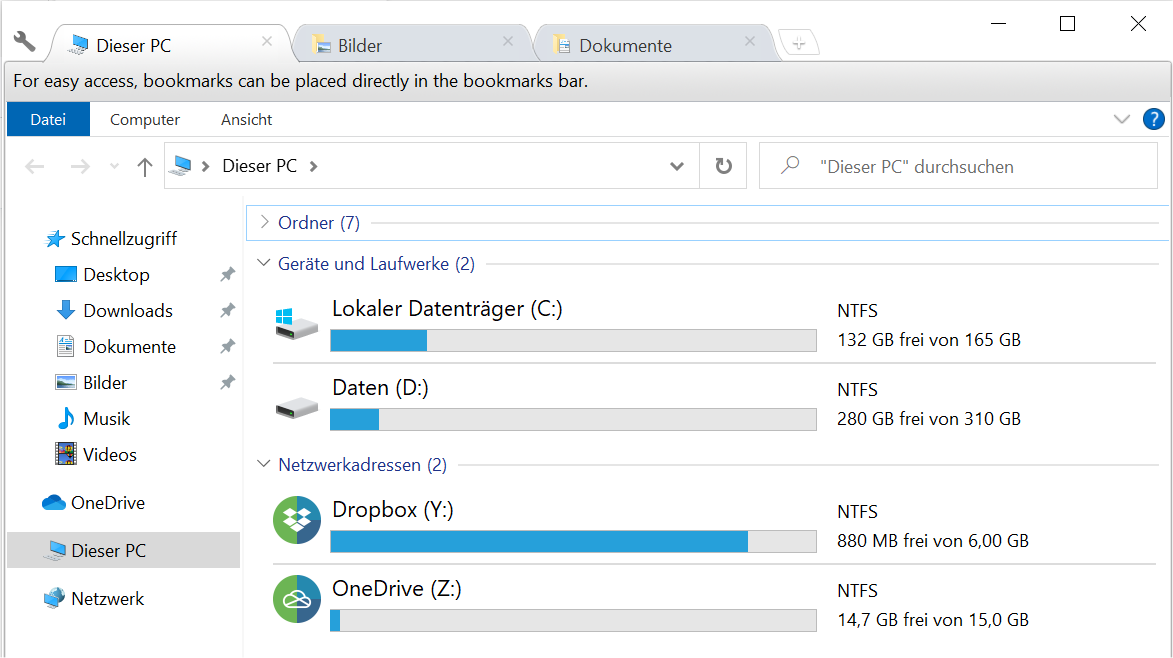Open the blue help question icon
The image size is (1173, 658).
1154,119
